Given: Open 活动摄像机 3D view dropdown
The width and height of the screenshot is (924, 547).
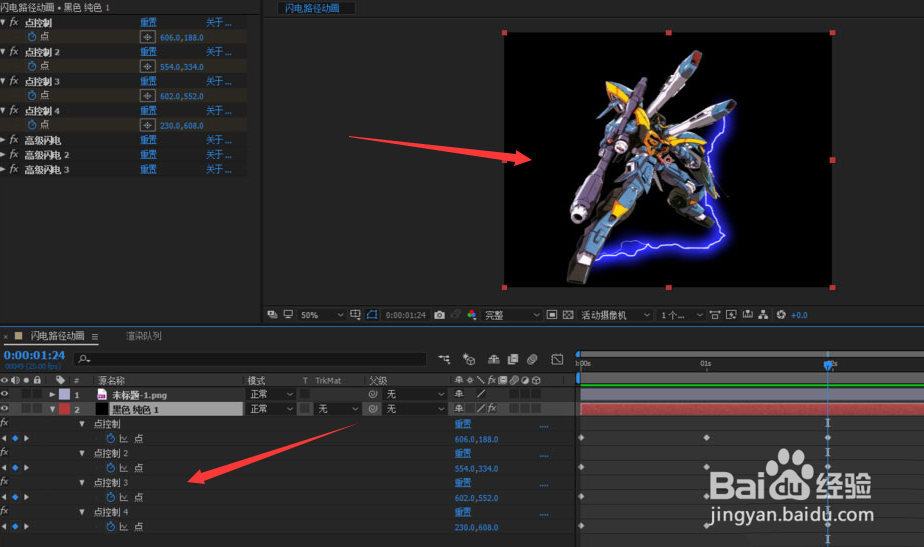Looking at the screenshot, I should pos(616,315).
